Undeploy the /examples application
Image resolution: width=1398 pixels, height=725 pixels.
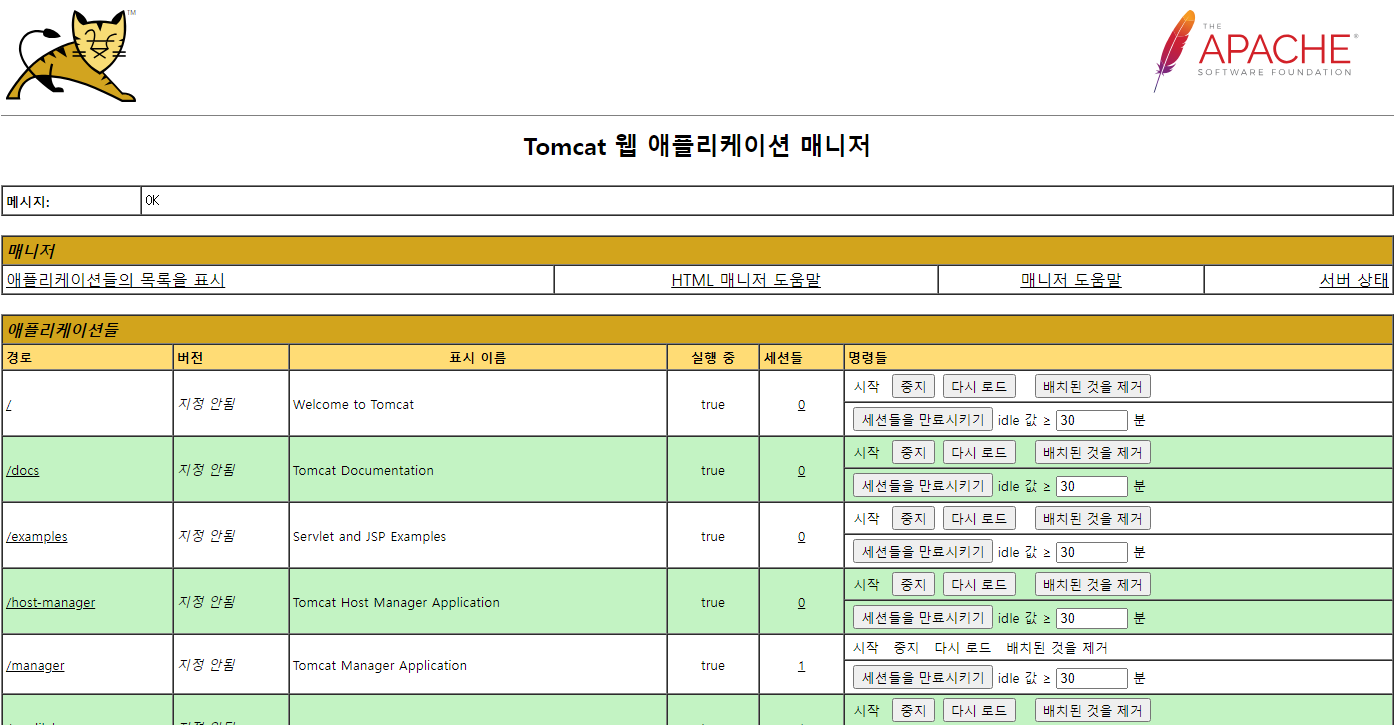1092,519
